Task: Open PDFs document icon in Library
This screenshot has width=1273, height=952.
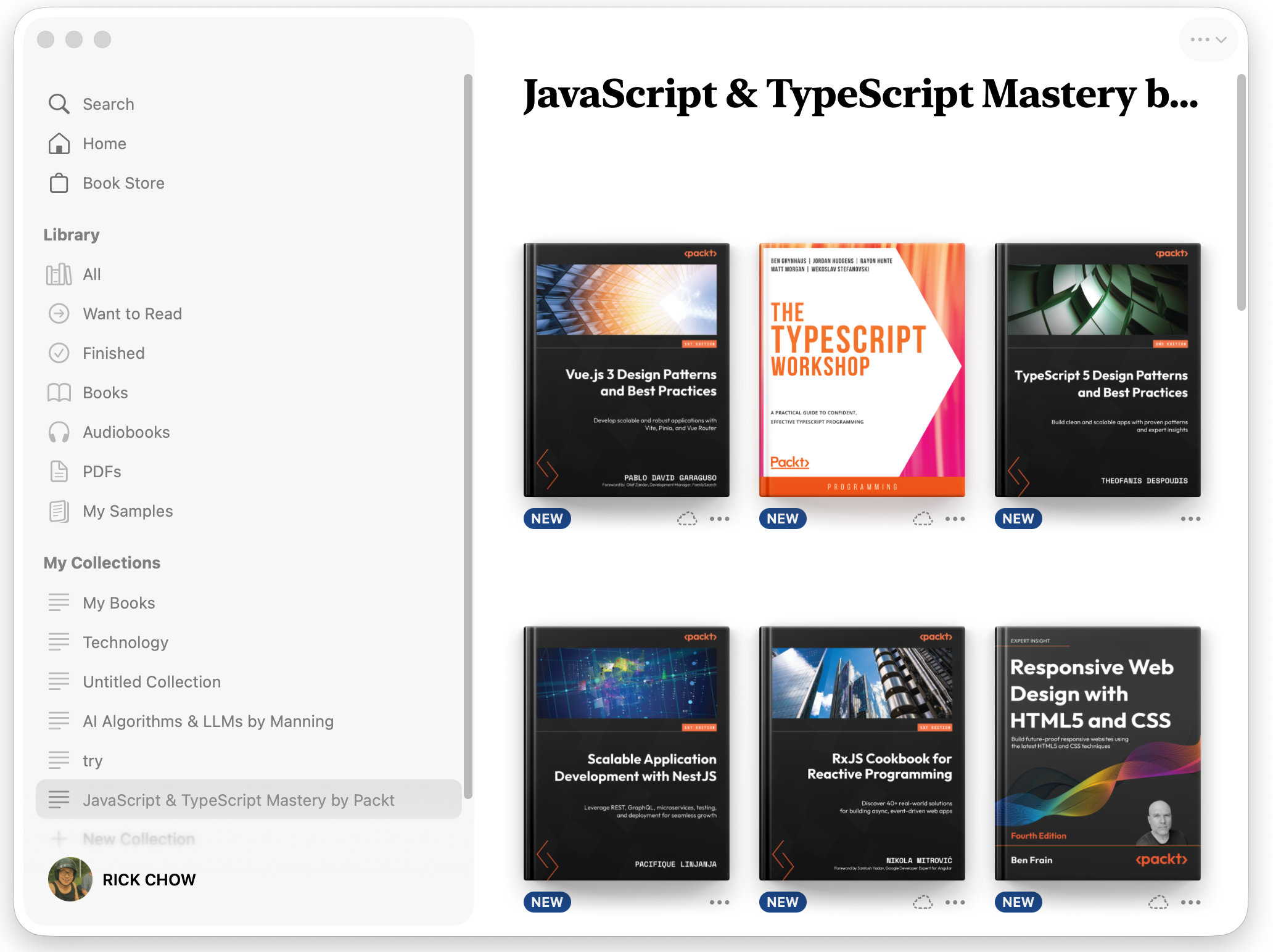Action: click(x=59, y=472)
